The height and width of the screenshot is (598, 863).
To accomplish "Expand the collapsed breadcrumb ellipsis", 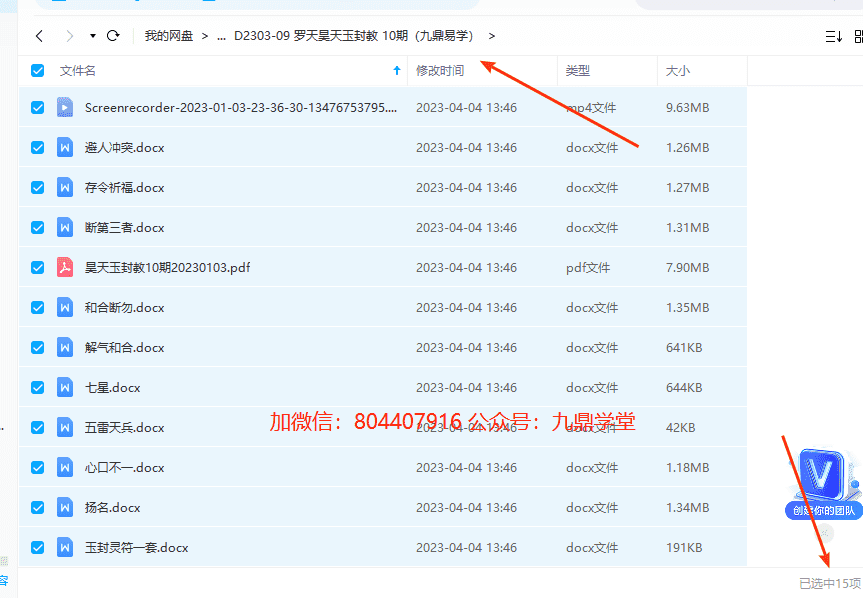I will pos(221,36).
